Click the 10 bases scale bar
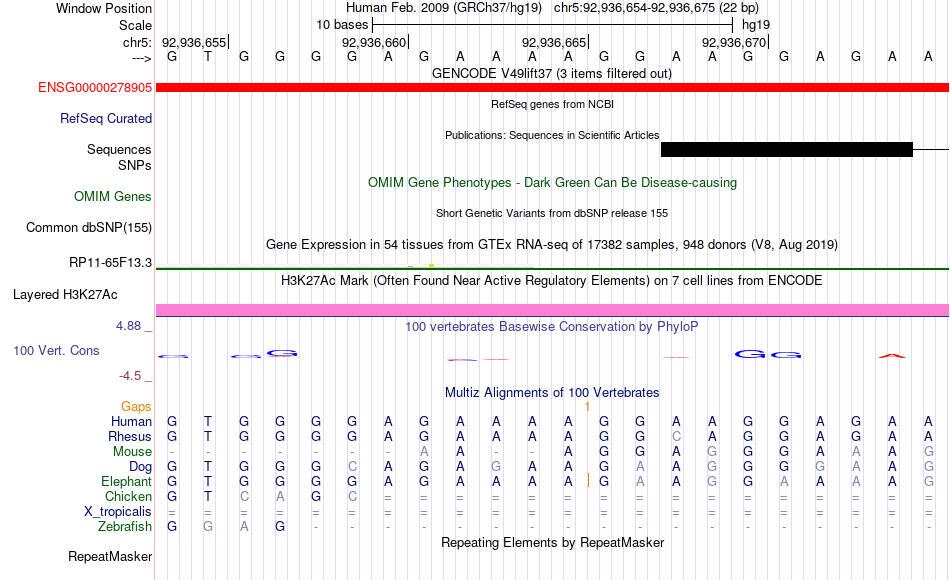 click(553, 25)
